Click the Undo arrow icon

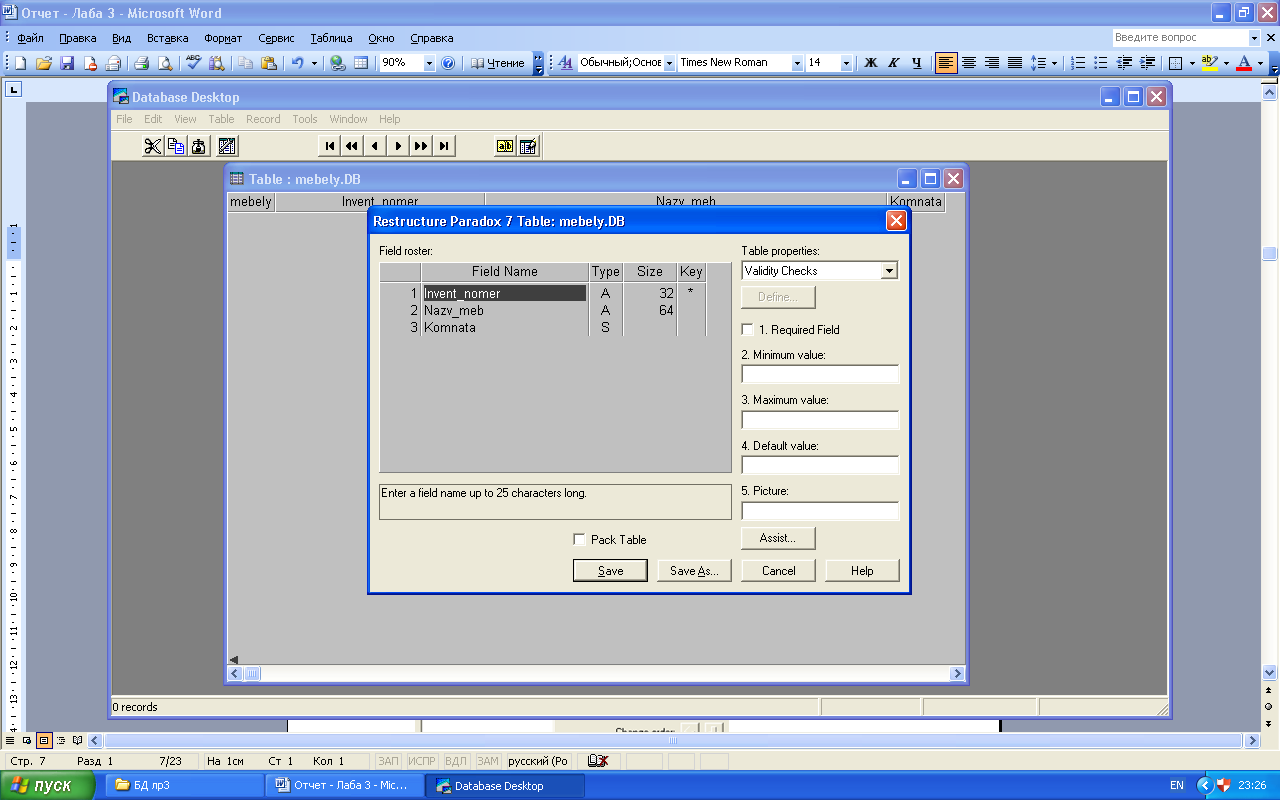[297, 63]
